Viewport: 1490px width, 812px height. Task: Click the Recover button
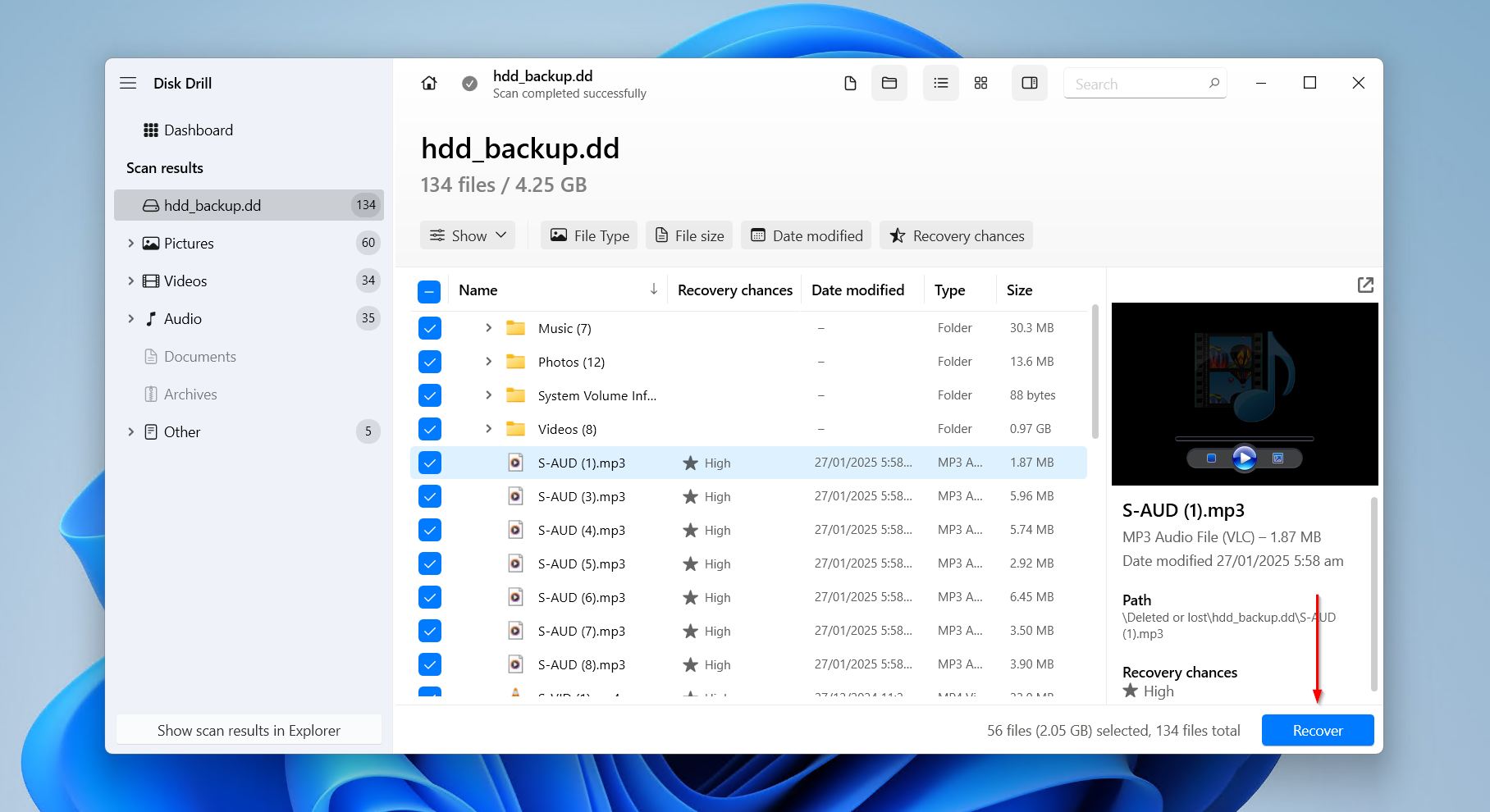[1317, 730]
